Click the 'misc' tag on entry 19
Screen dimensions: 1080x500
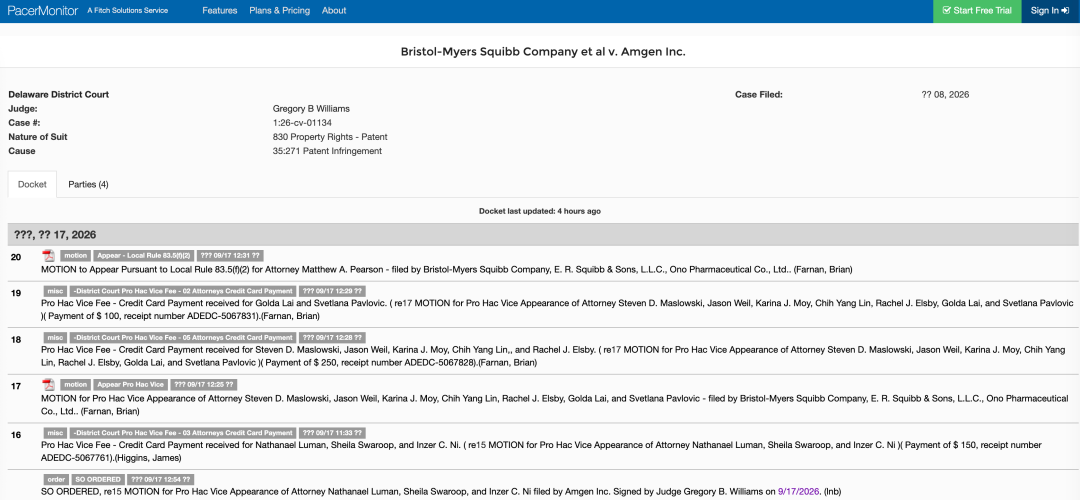pyautogui.click(x=55, y=291)
